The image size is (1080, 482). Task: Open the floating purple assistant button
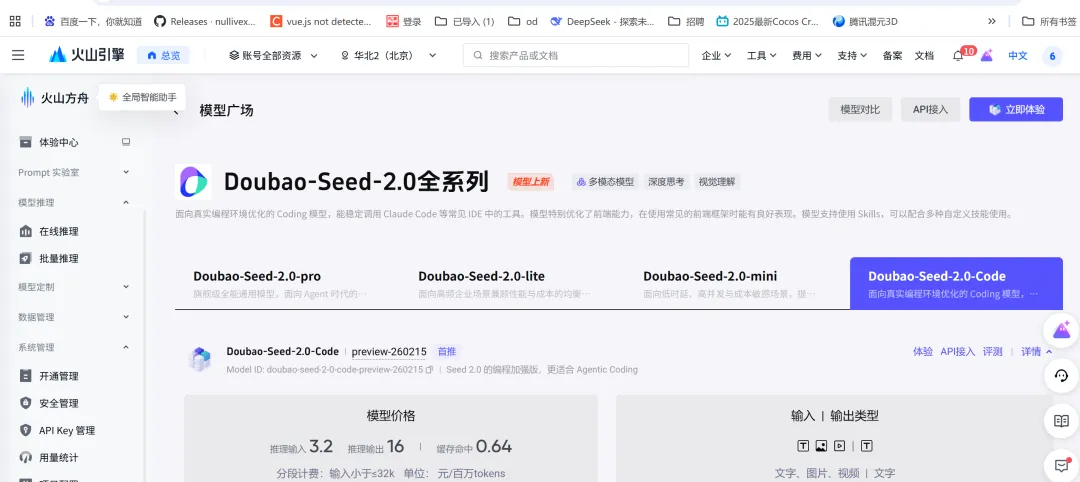(1061, 331)
